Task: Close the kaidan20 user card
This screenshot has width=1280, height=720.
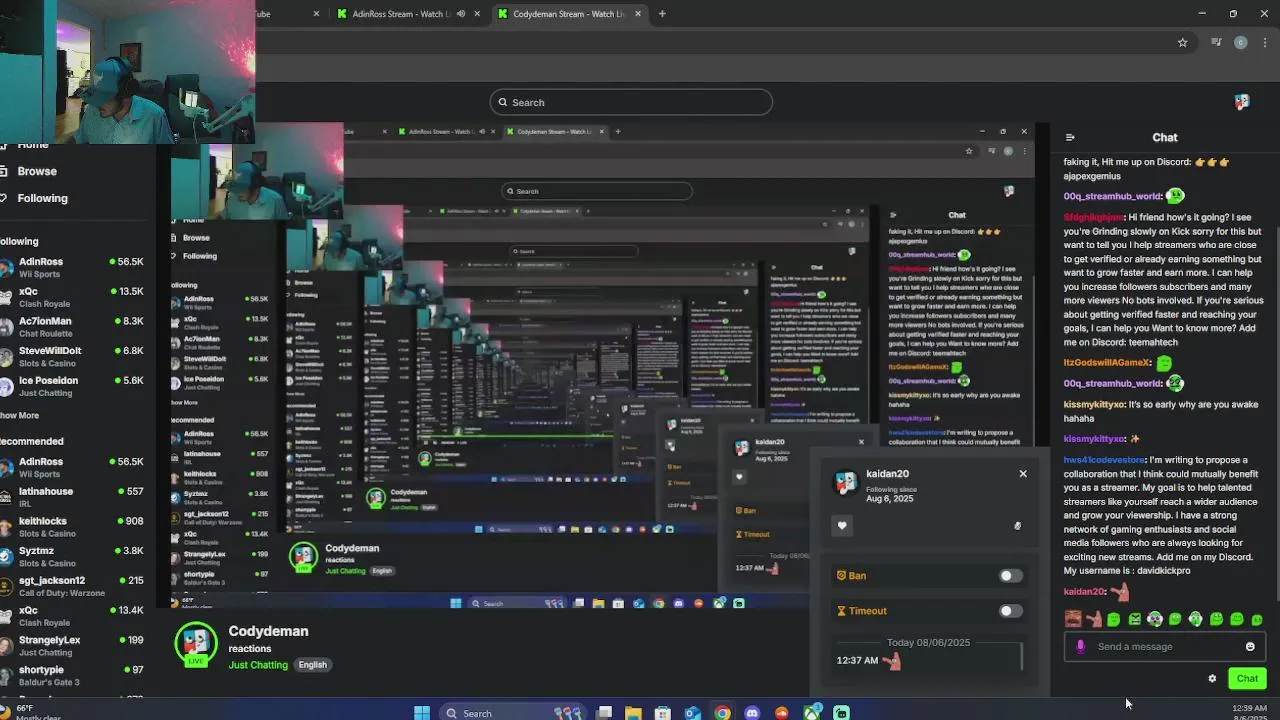Action: tap(1023, 474)
